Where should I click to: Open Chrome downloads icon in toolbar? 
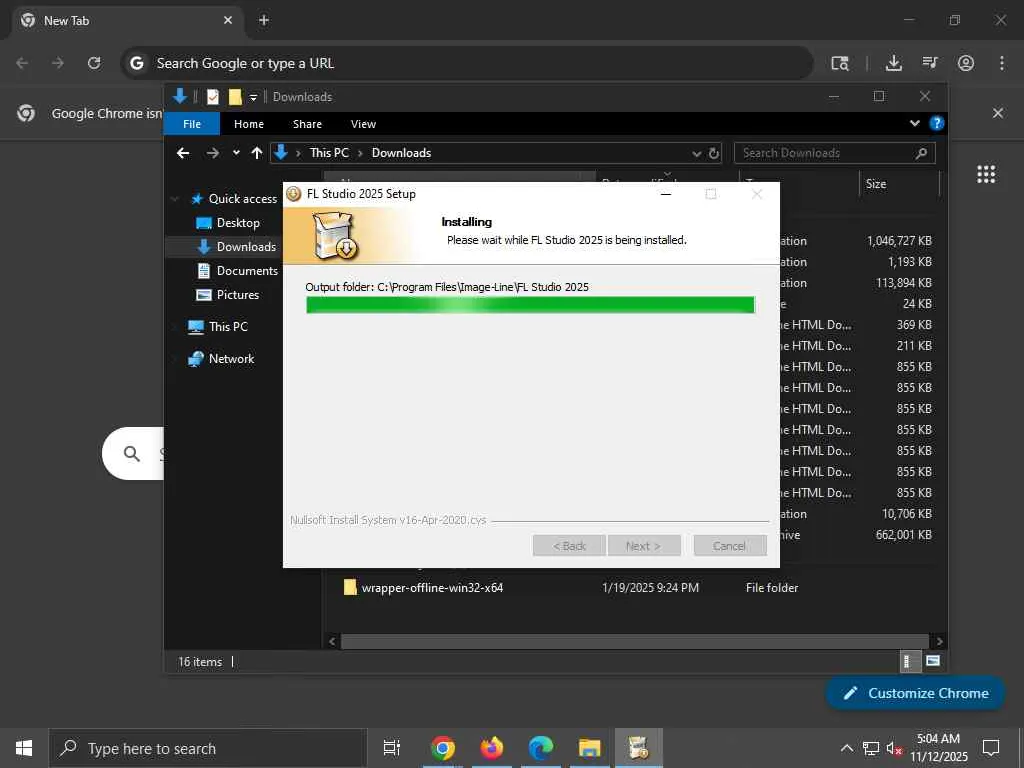click(x=893, y=63)
